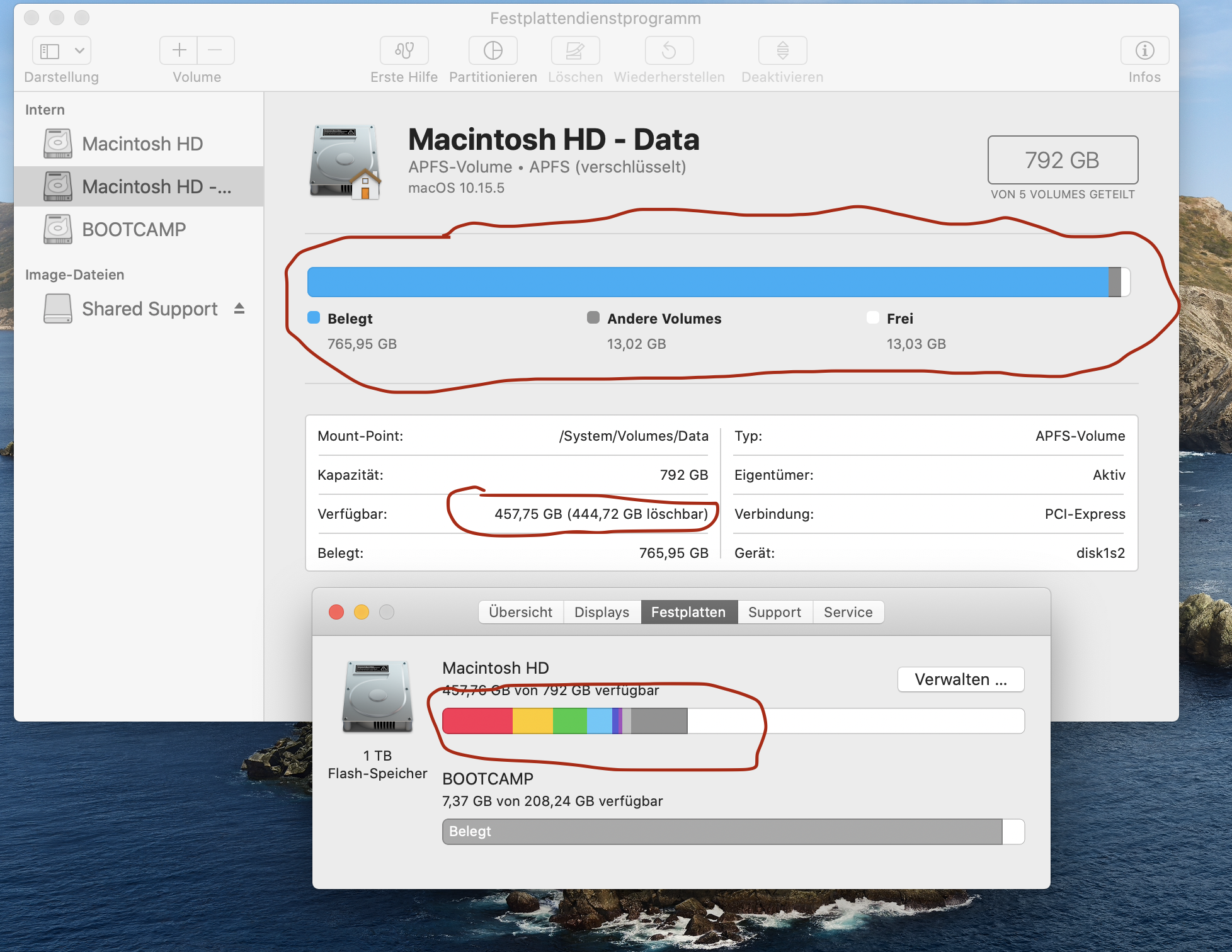Click the Deaktivieren unmount icon
The height and width of the screenshot is (952, 1232).
pyautogui.click(x=782, y=50)
